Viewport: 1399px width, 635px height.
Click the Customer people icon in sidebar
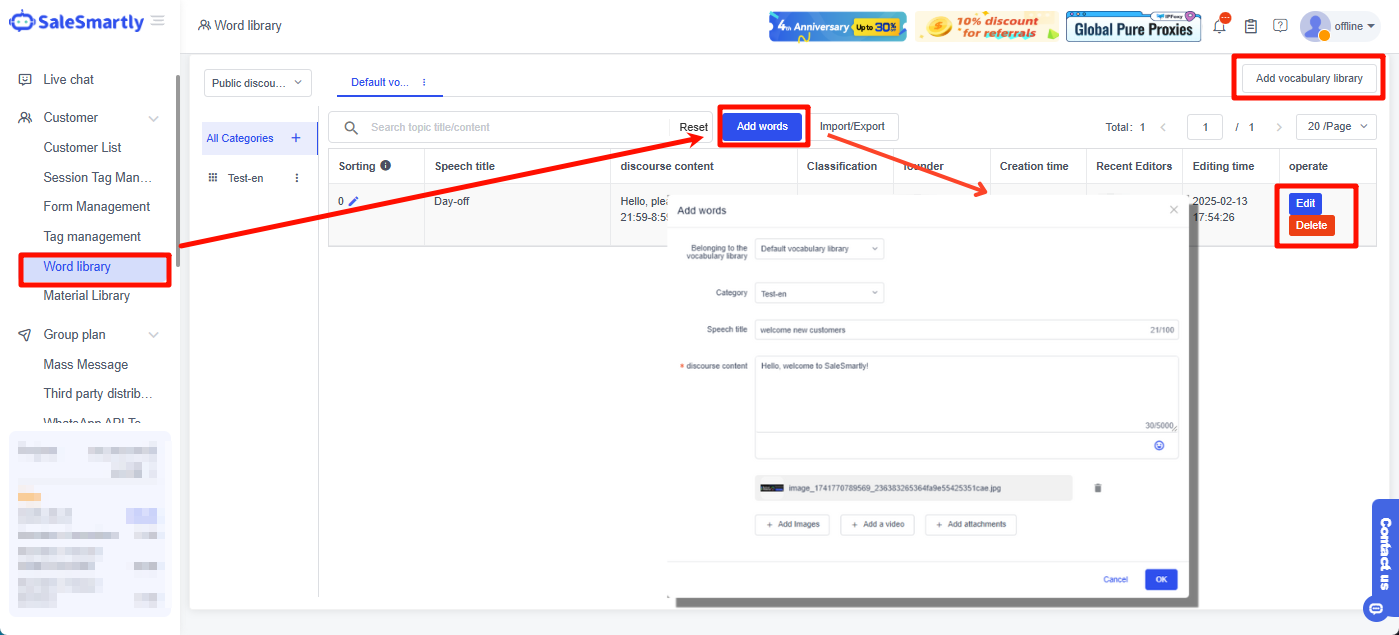point(25,118)
